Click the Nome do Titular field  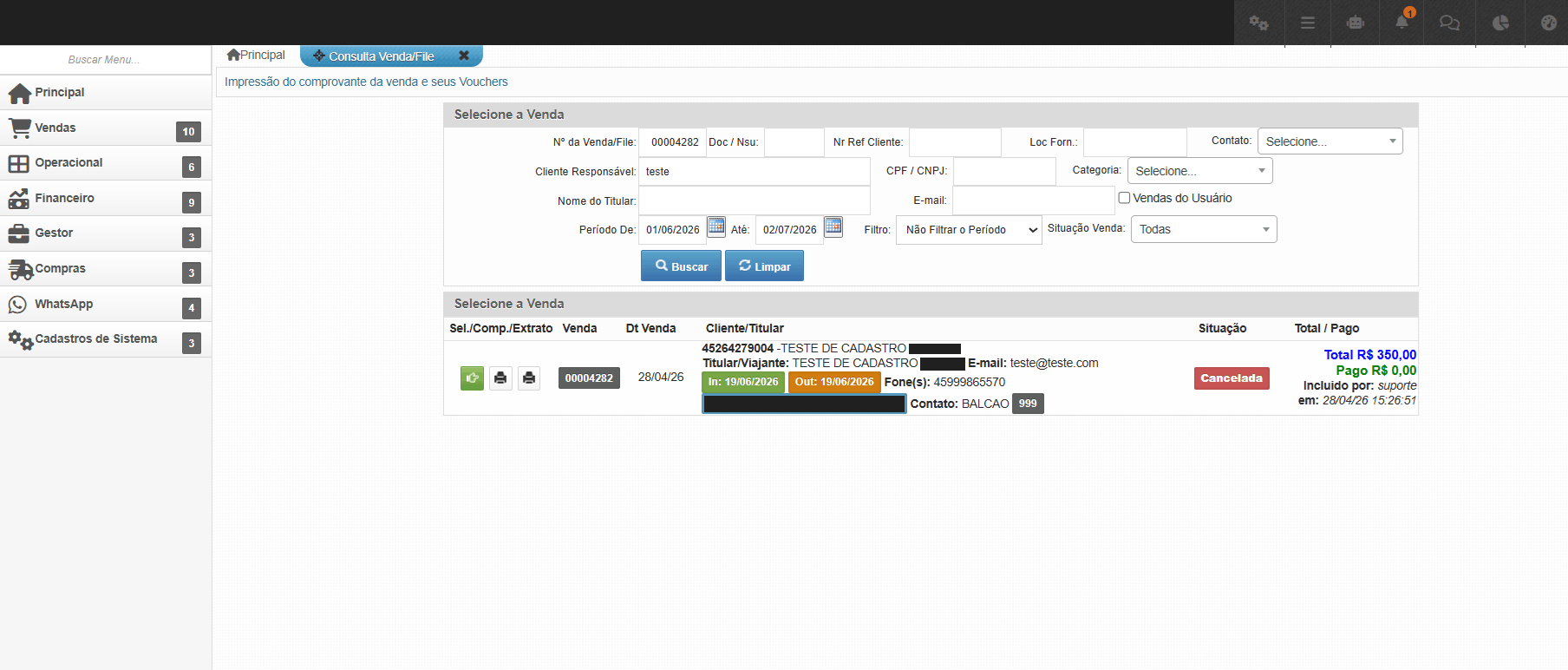(x=755, y=200)
